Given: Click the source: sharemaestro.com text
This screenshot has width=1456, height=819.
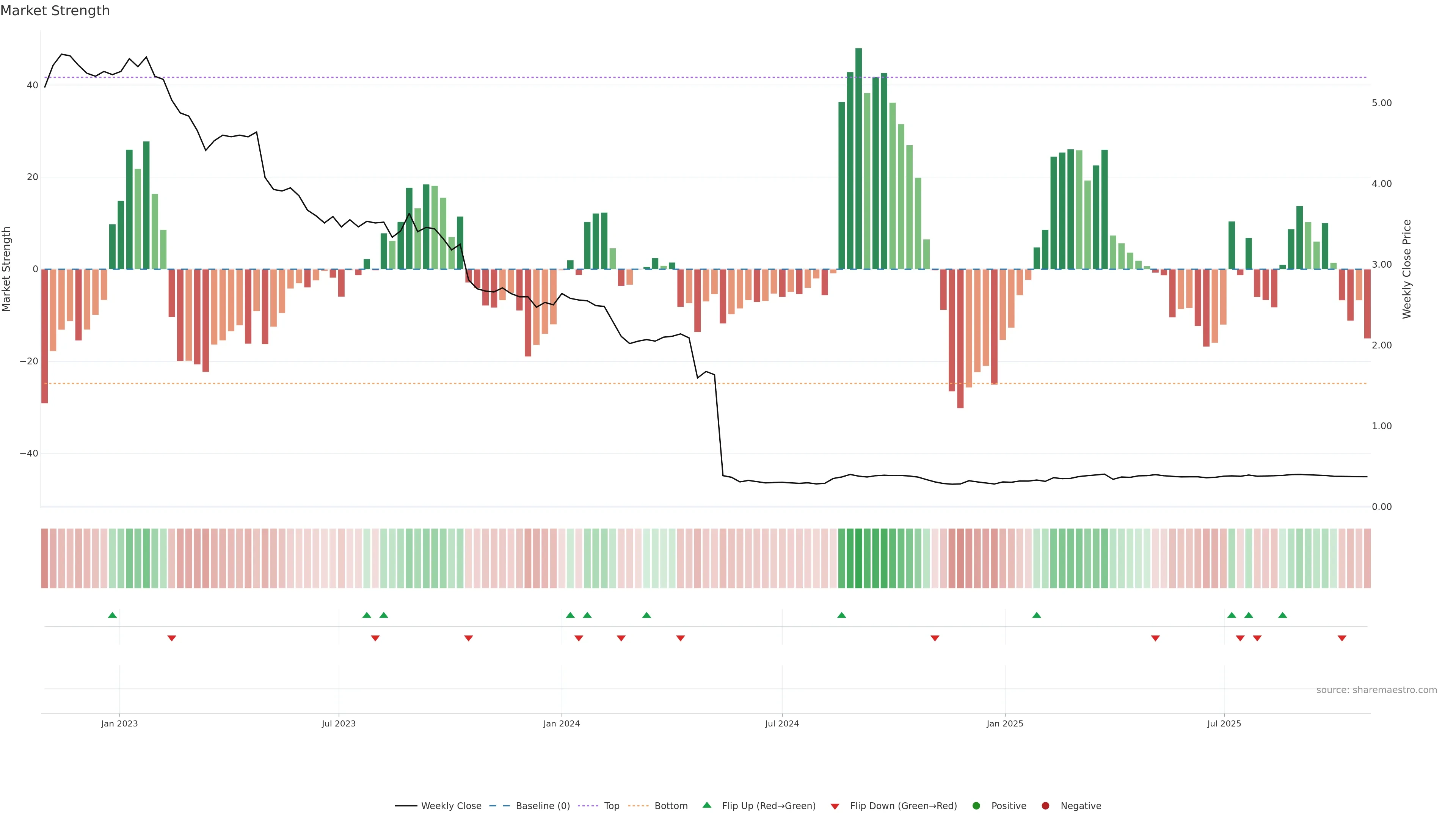Looking at the screenshot, I should 1376,690.
